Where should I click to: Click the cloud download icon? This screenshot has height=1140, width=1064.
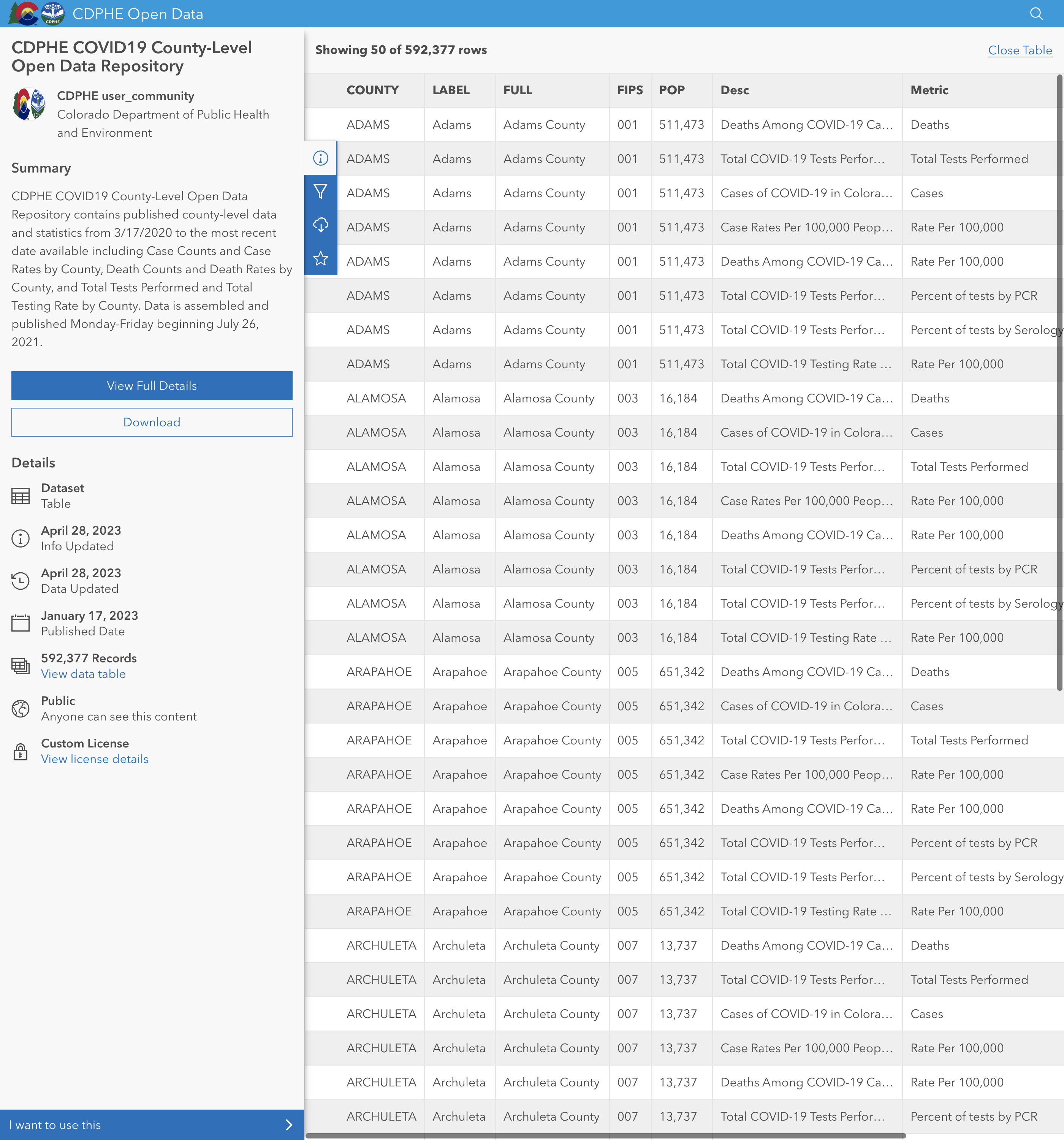pos(321,225)
